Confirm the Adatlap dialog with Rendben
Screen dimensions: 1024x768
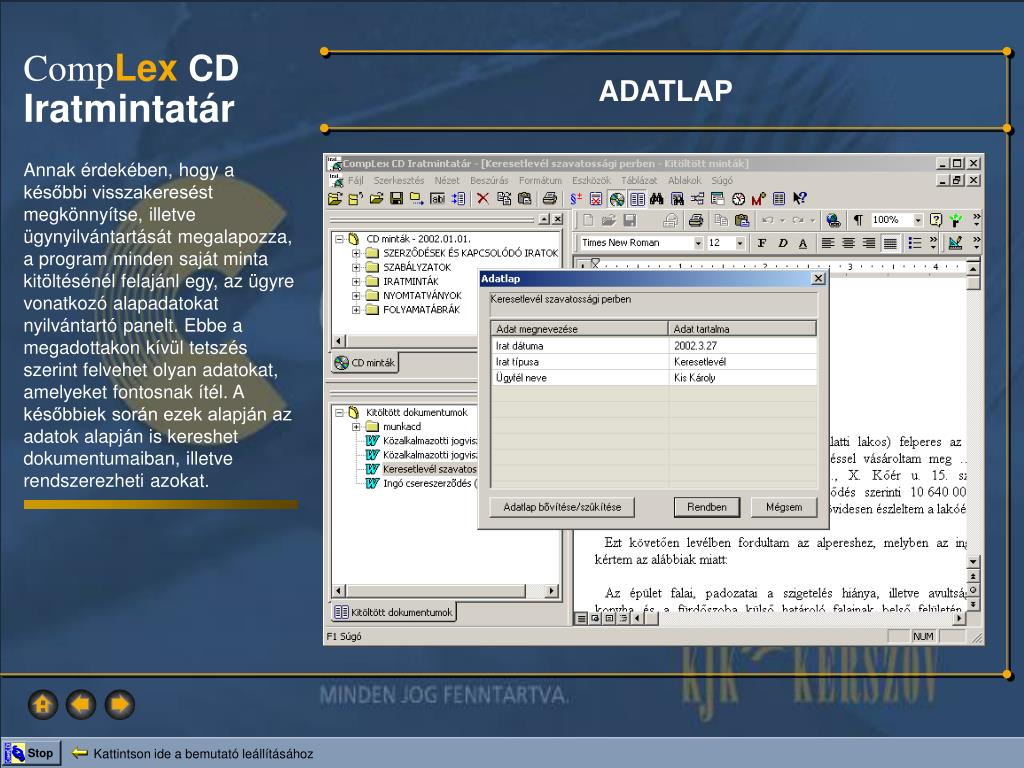point(707,507)
